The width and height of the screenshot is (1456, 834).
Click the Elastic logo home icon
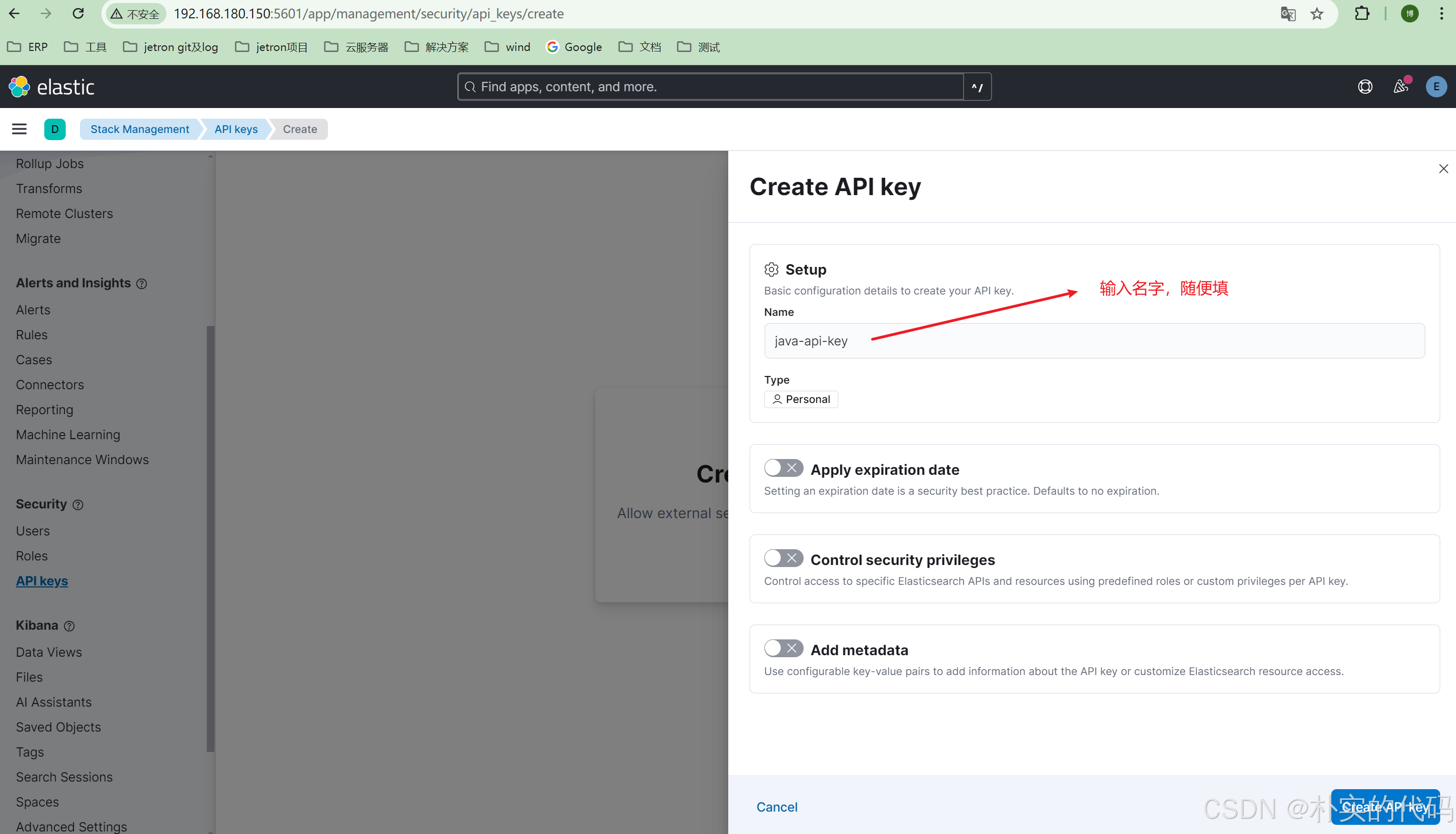(x=19, y=87)
